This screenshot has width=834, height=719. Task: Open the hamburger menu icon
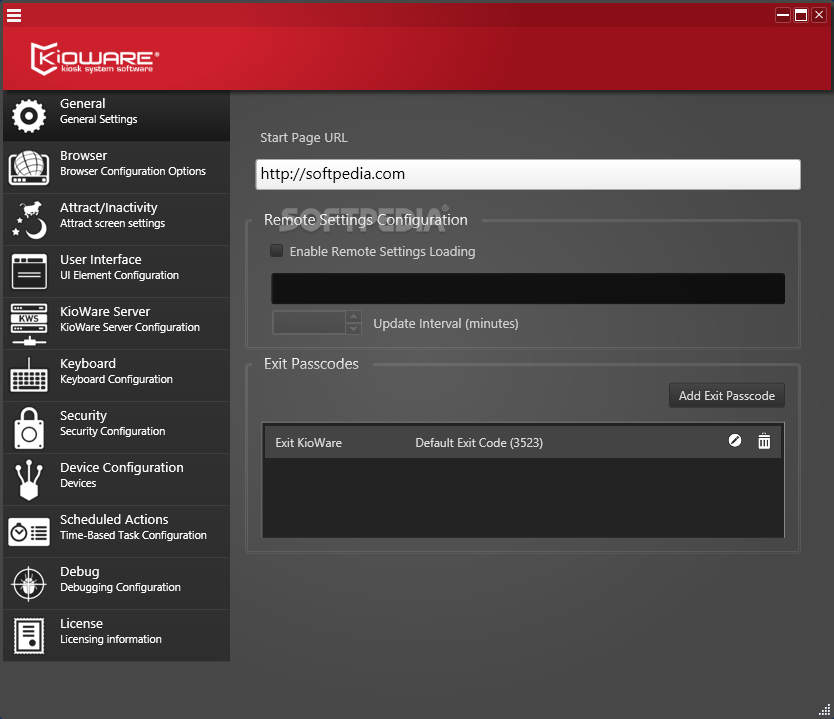14,15
